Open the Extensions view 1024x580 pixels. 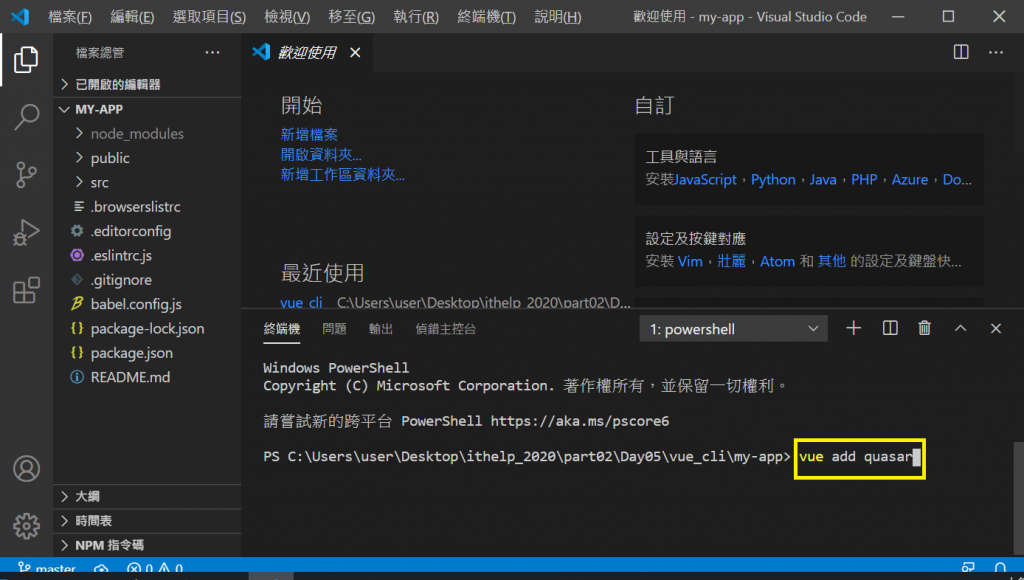[26, 290]
